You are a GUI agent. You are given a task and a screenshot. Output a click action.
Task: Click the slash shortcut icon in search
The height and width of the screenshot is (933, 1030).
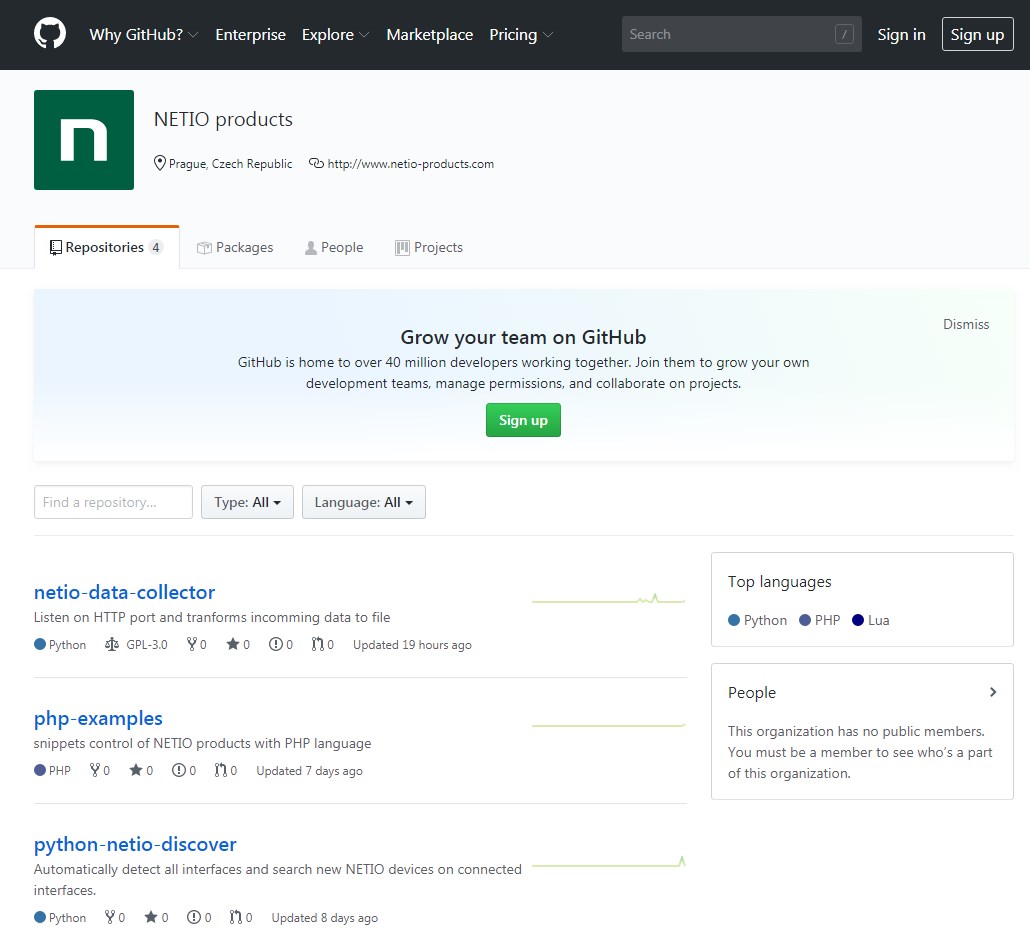pos(844,34)
